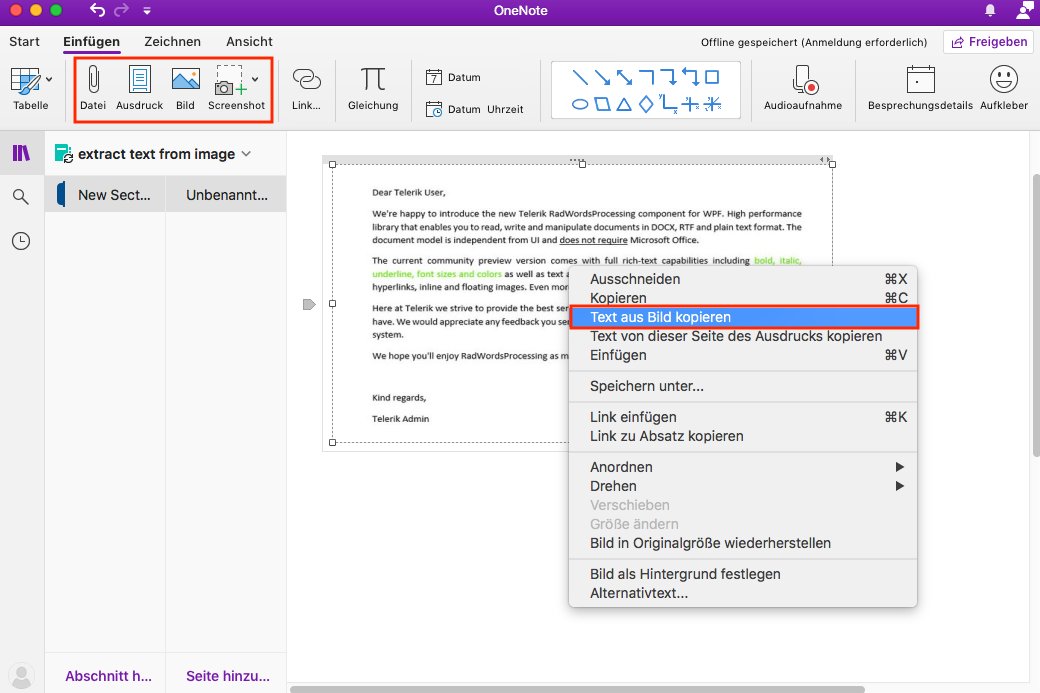Select the single arrow shape
This screenshot has width=1040, height=693.
tap(602, 77)
